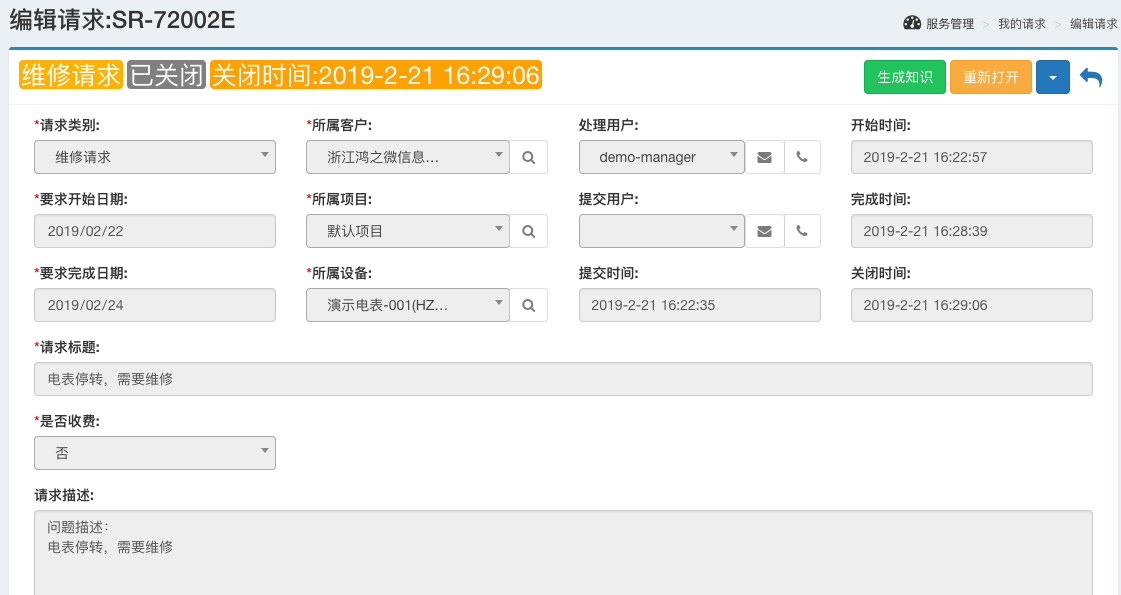Click search icon beside 所属设备 dropdown
Viewport: 1121px width, 595px height.
tap(528, 305)
